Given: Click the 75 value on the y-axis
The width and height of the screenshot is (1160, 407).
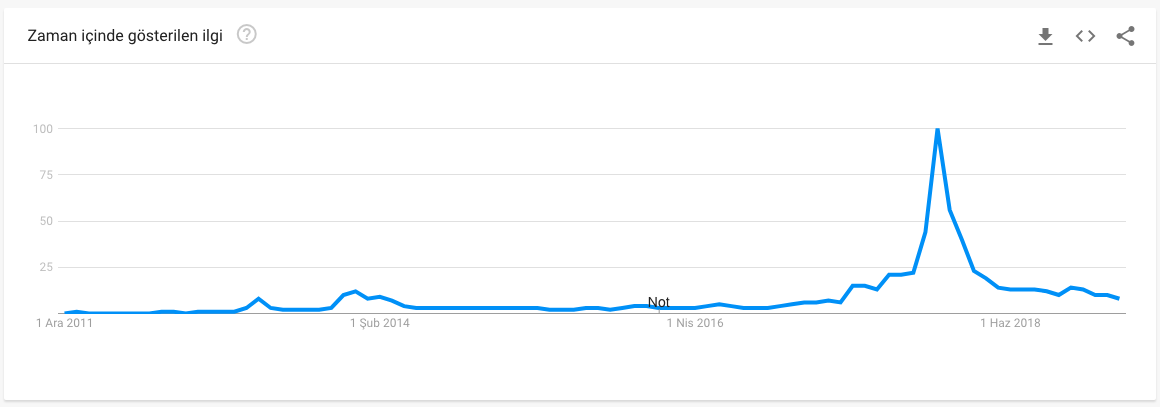Looking at the screenshot, I should [48, 175].
